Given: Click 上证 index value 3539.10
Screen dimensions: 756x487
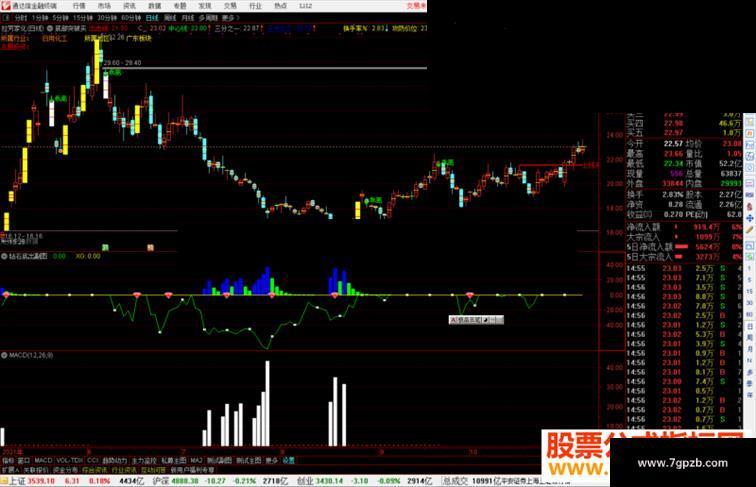Looking at the screenshot, I should coord(41,481).
